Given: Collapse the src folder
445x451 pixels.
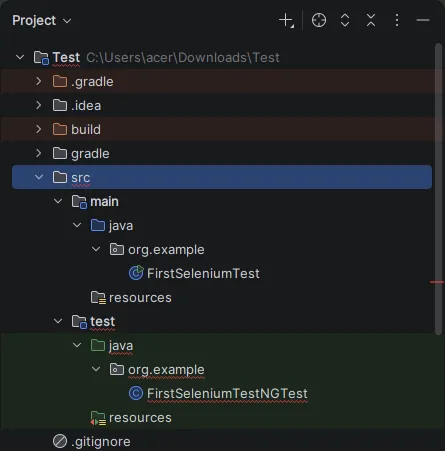Looking at the screenshot, I should coord(39,177).
